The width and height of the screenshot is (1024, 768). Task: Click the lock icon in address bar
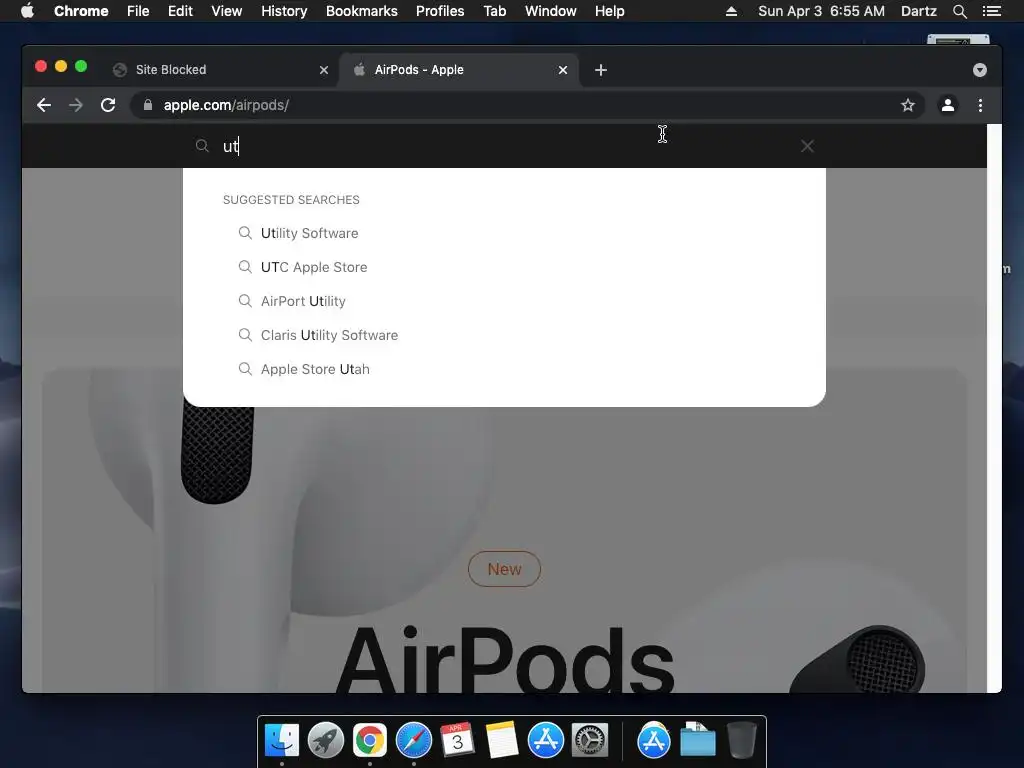pos(148,105)
